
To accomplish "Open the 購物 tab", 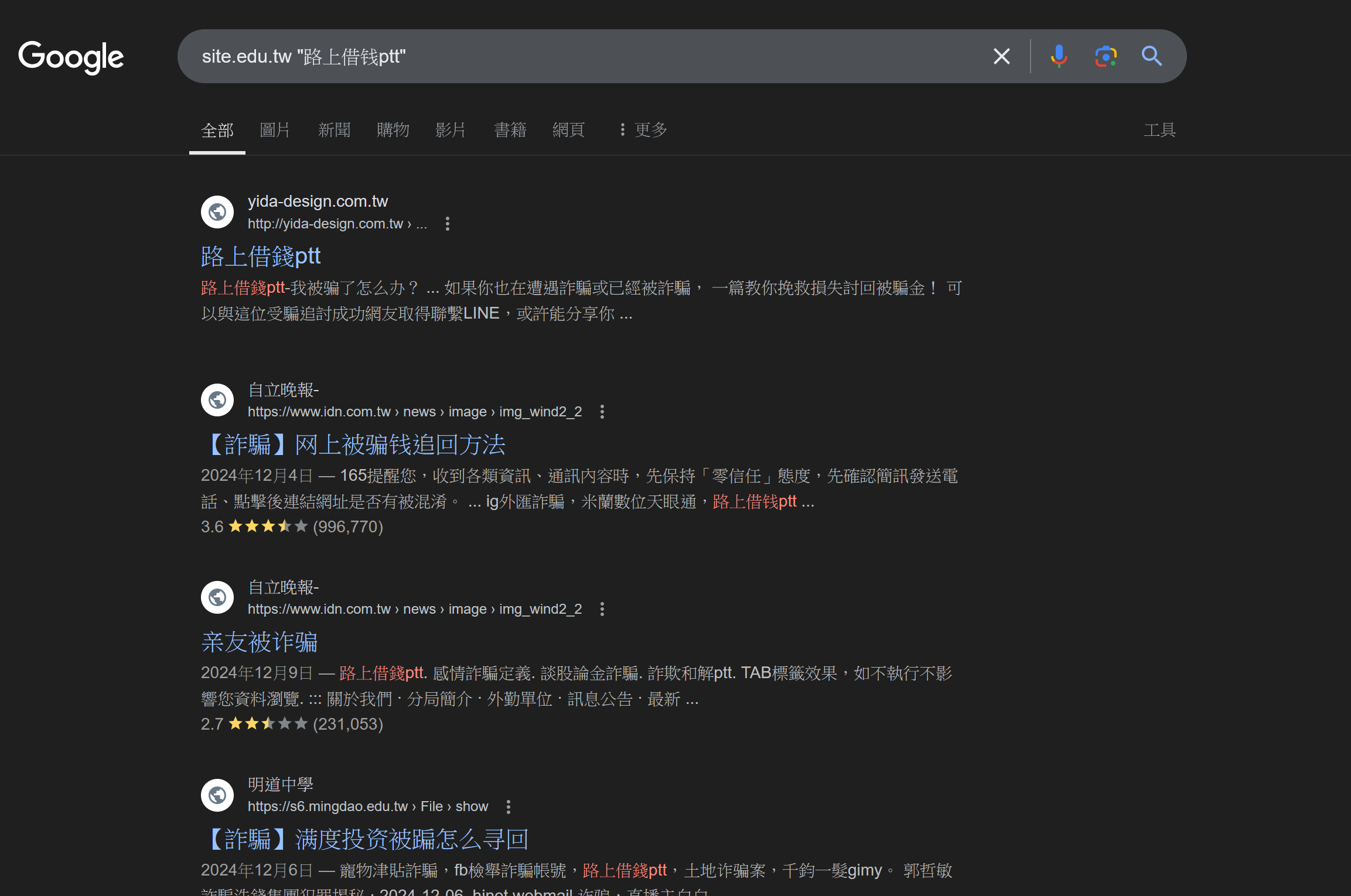I will pyautogui.click(x=393, y=130).
